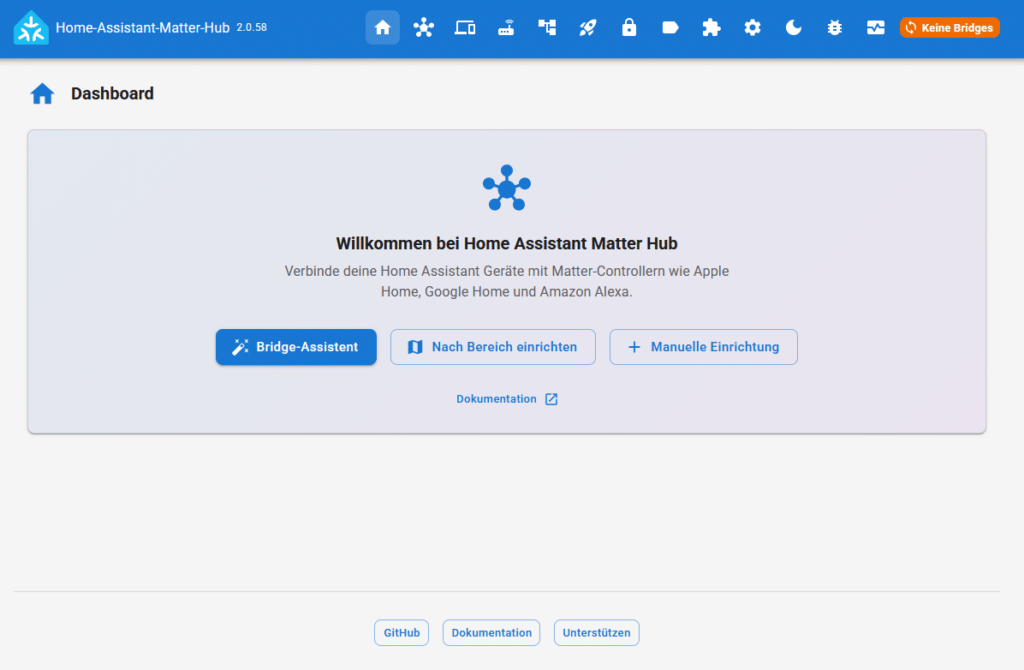This screenshot has width=1024, height=670.
Task: Click version number 2.0.58
Action: (x=251, y=27)
